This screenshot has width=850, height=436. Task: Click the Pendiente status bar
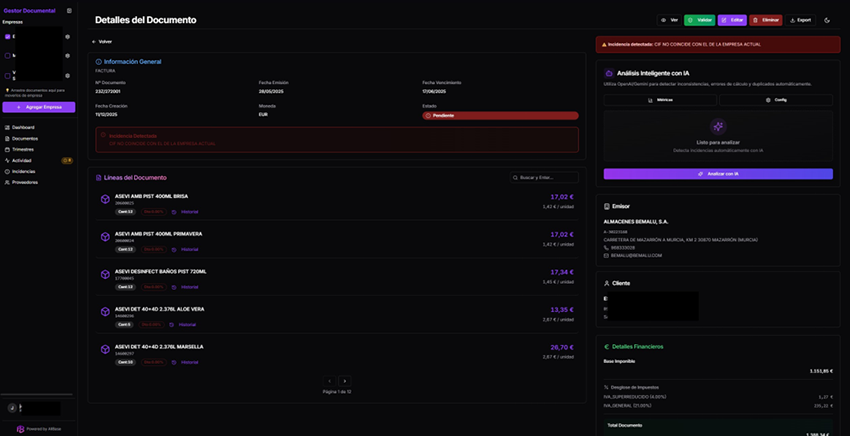[500, 115]
